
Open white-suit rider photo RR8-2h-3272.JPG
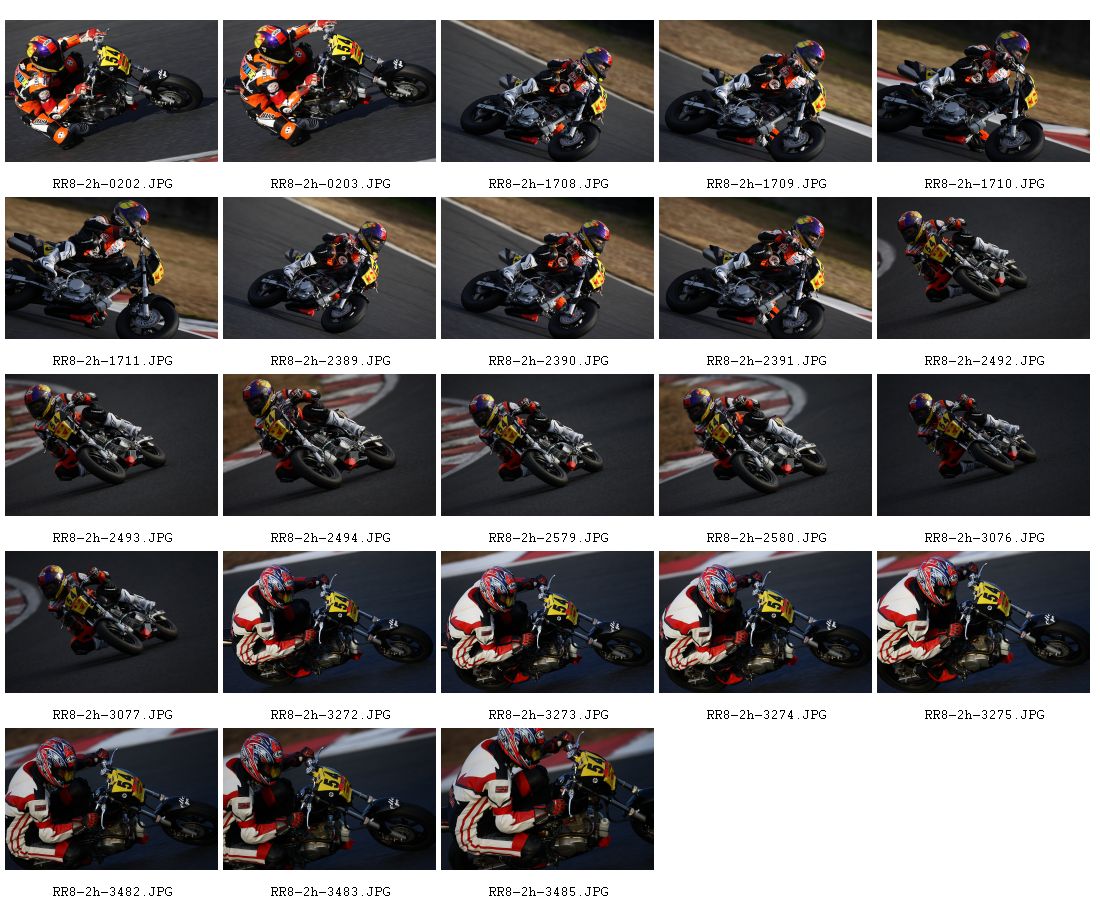click(x=329, y=622)
